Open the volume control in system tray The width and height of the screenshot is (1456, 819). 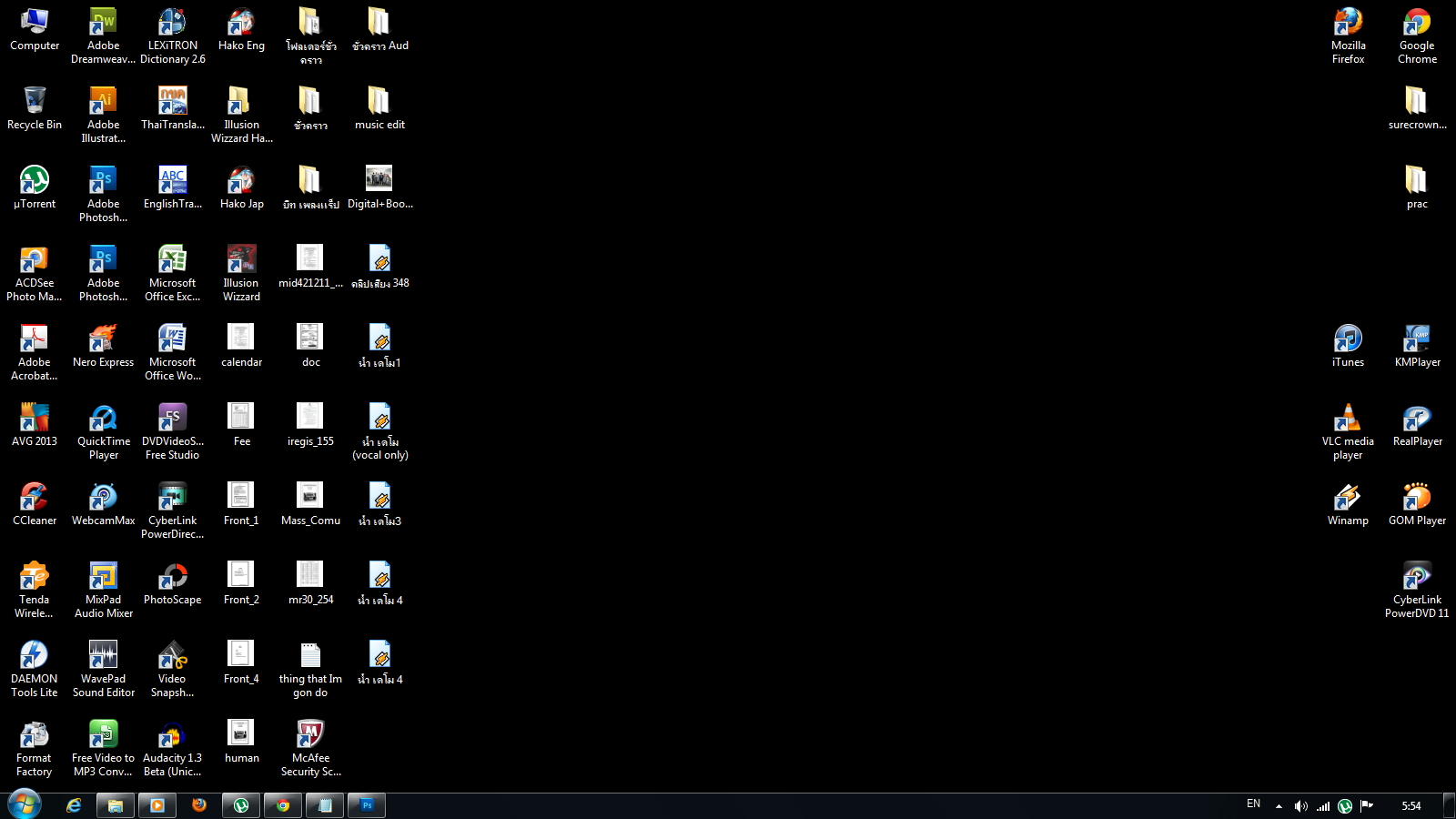[x=1301, y=806]
